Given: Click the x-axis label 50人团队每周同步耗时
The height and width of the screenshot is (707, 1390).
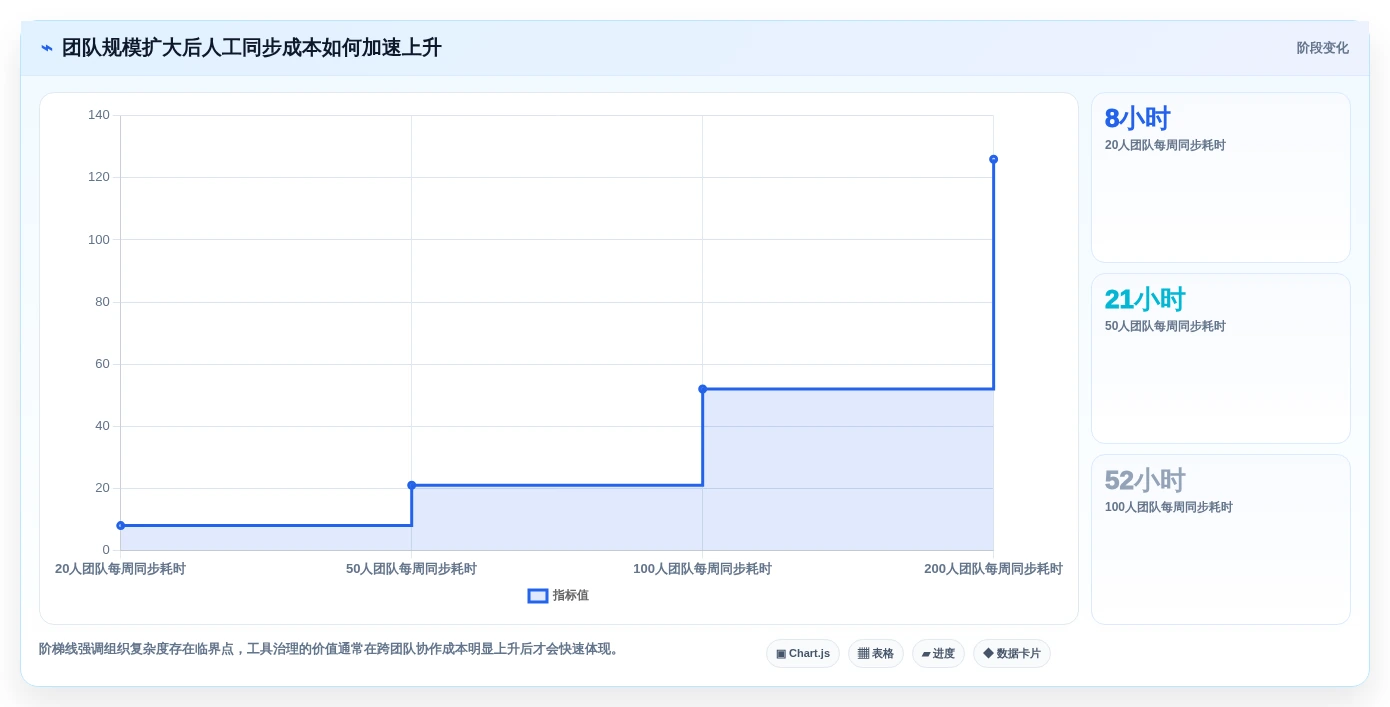Looking at the screenshot, I should point(411,569).
